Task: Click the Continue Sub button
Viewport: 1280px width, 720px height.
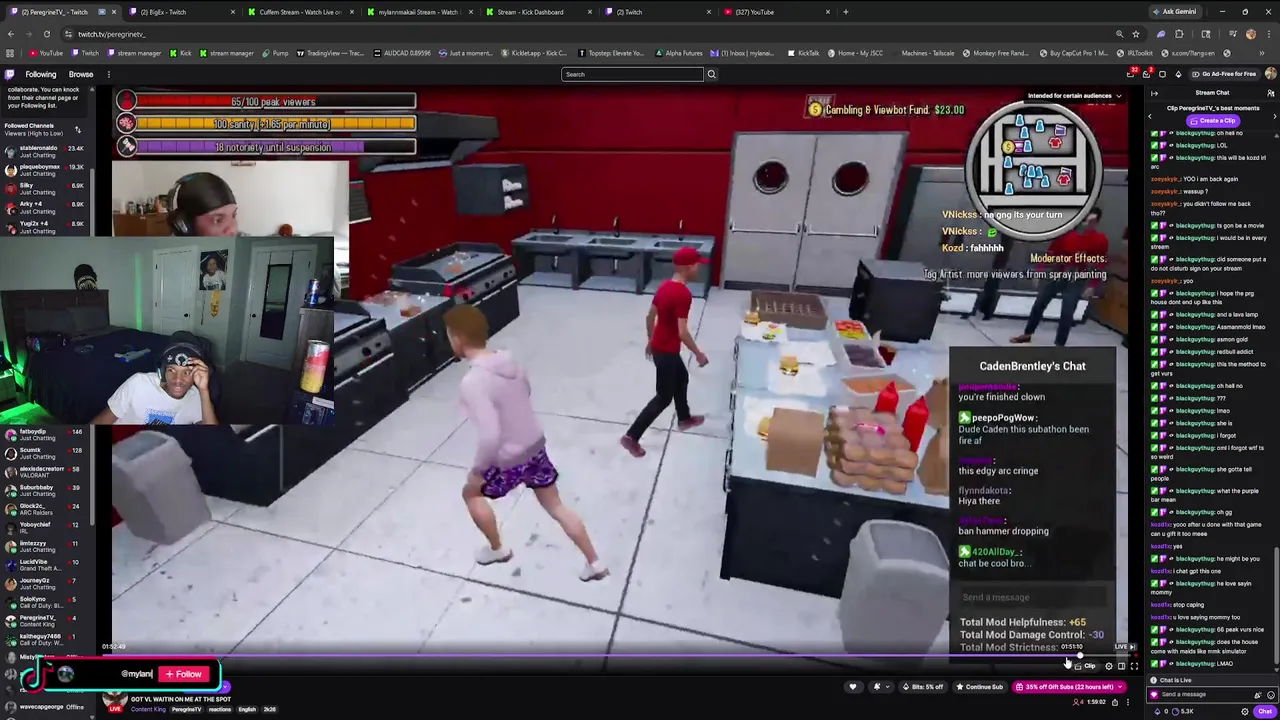Action: coord(978,687)
